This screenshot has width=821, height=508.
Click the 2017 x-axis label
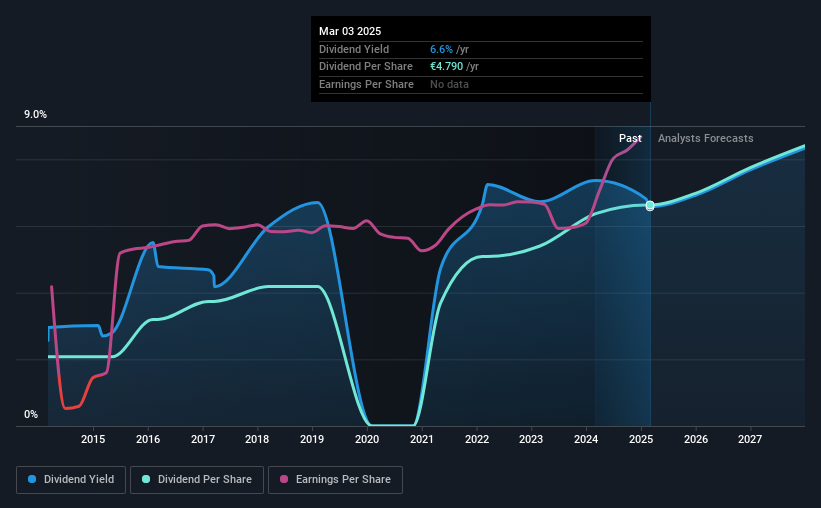pyautogui.click(x=203, y=439)
